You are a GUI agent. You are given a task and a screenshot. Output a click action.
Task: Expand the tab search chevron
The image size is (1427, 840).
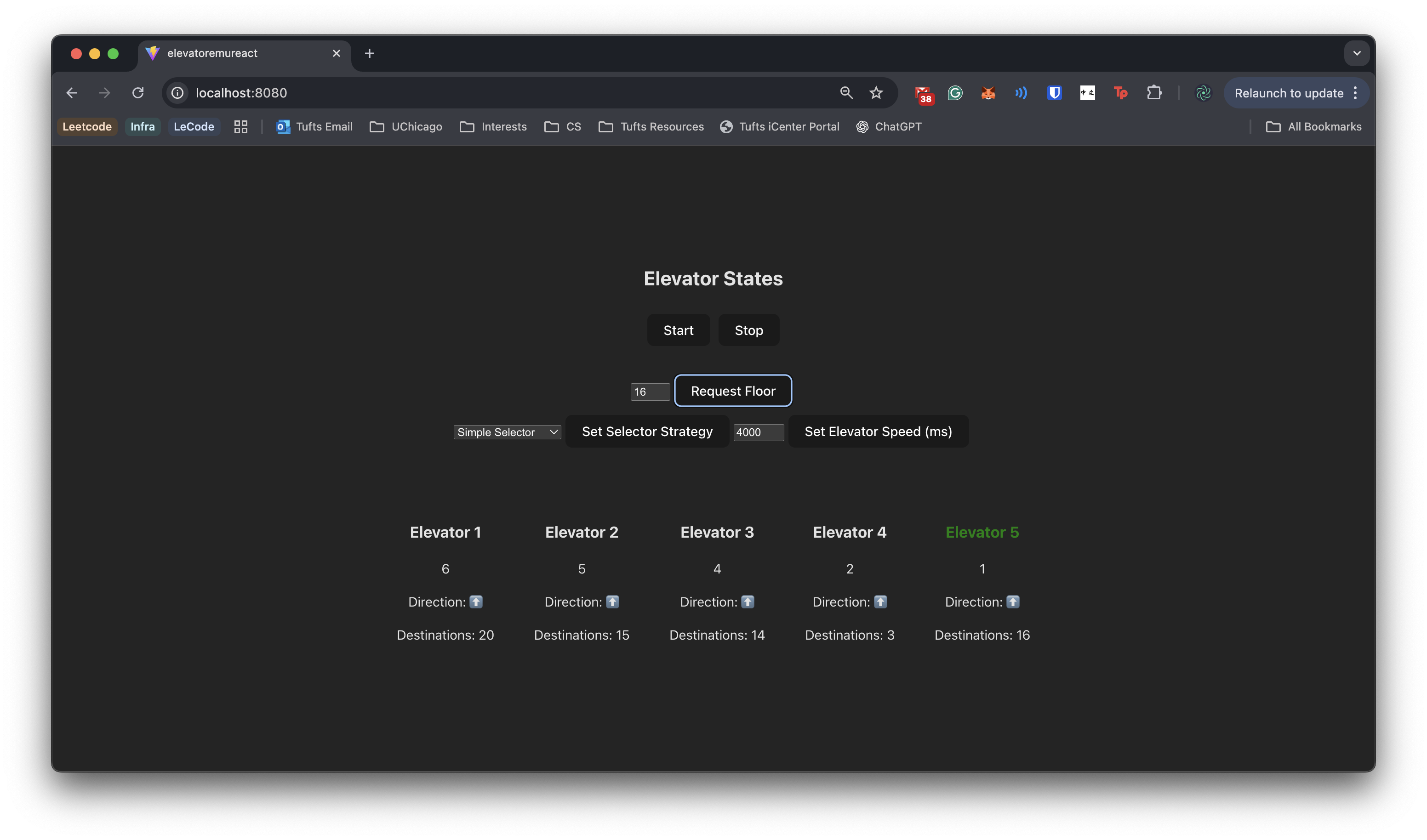pos(1356,53)
